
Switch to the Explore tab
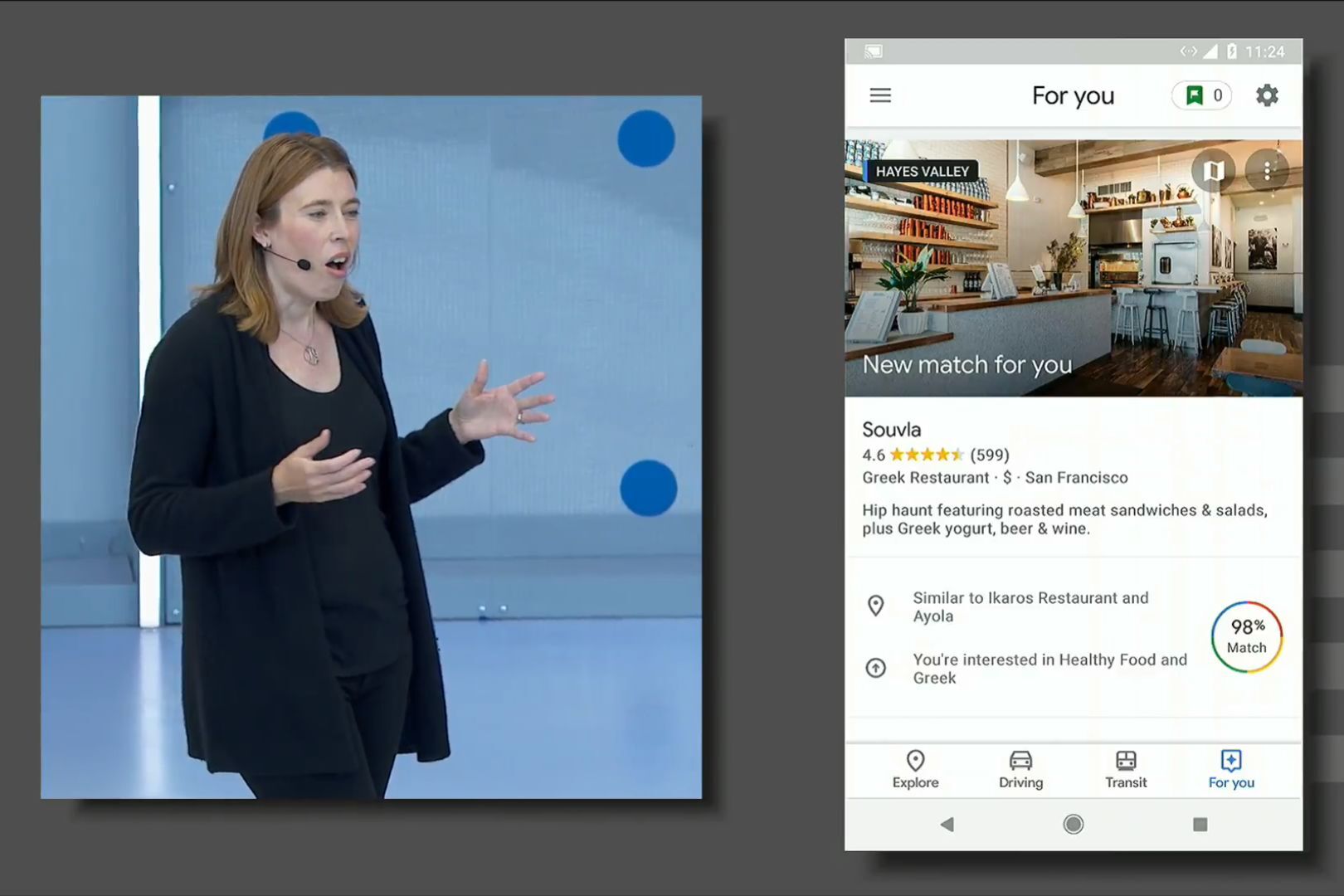tap(915, 770)
